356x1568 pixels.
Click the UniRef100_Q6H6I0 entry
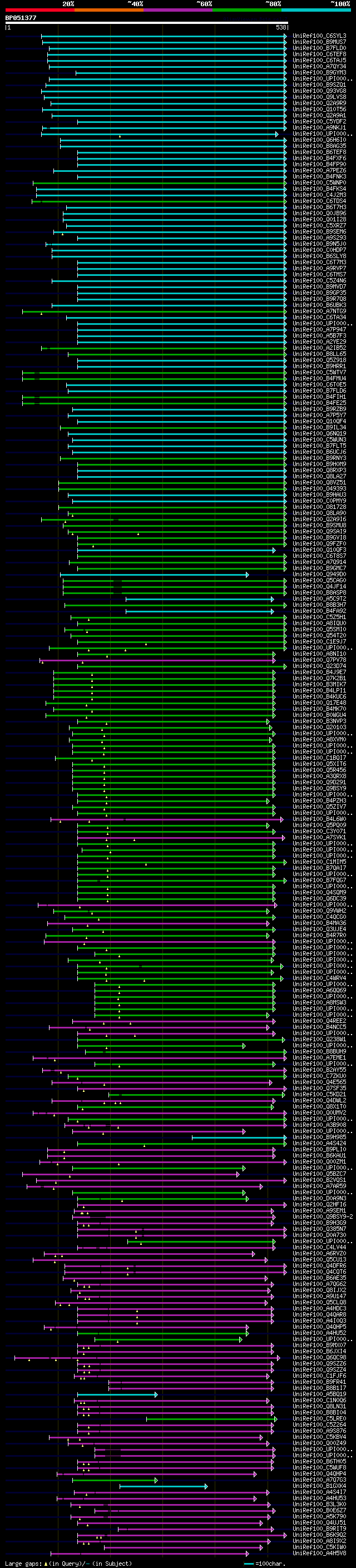coord(319,140)
